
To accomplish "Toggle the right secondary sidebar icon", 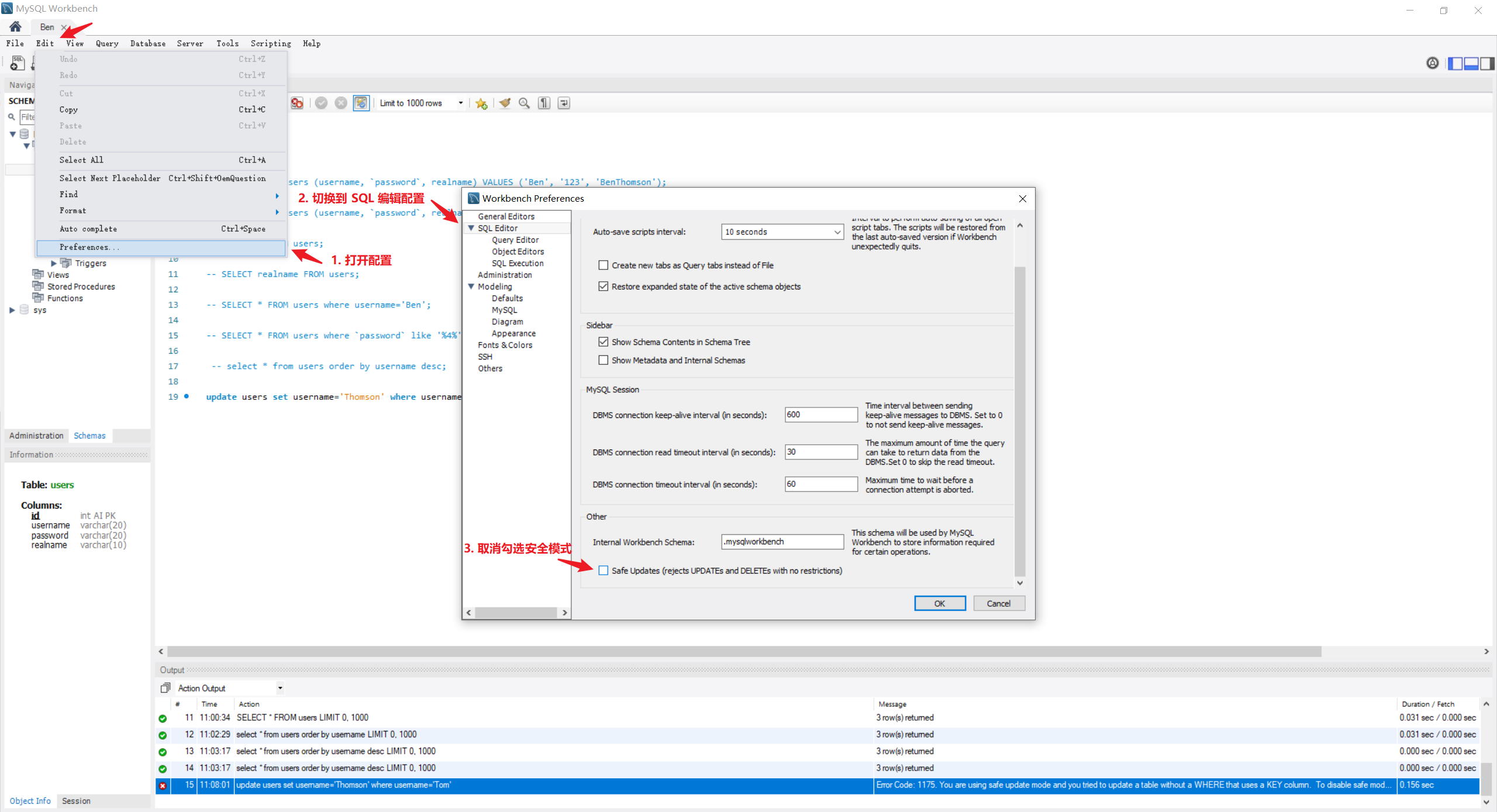I will (1487, 63).
